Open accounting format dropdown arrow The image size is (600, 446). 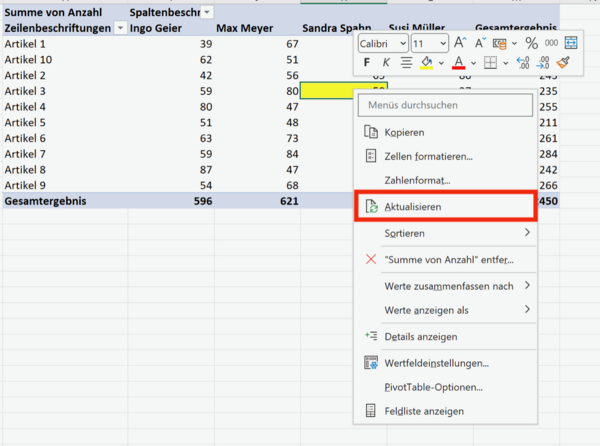(514, 43)
